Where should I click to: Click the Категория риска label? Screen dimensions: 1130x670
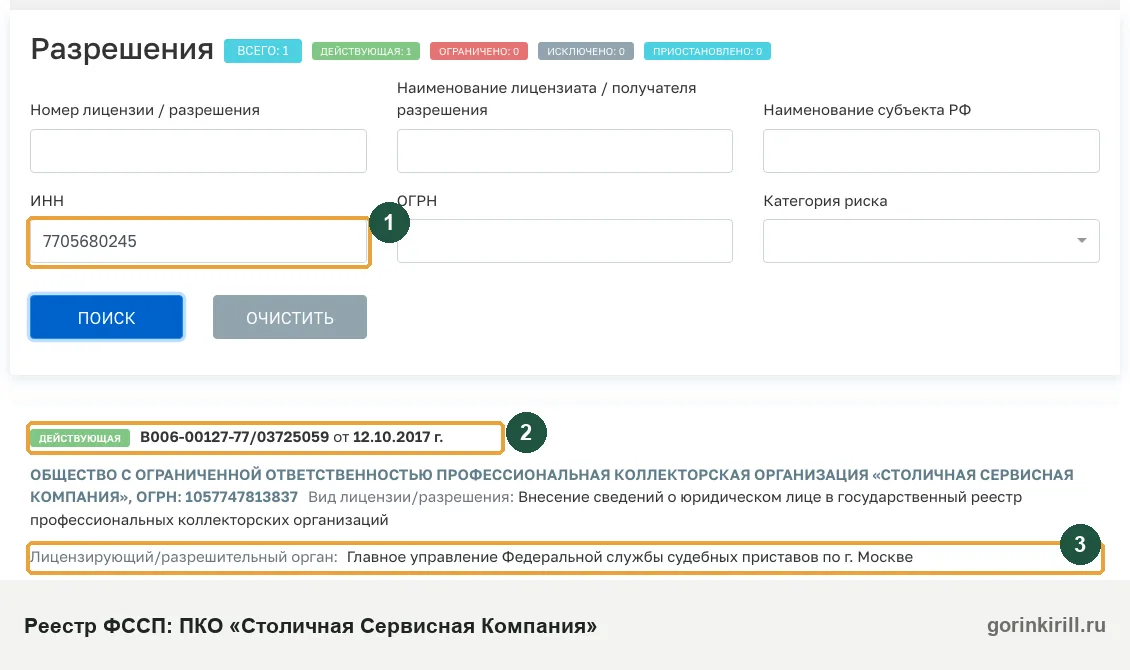coord(825,201)
